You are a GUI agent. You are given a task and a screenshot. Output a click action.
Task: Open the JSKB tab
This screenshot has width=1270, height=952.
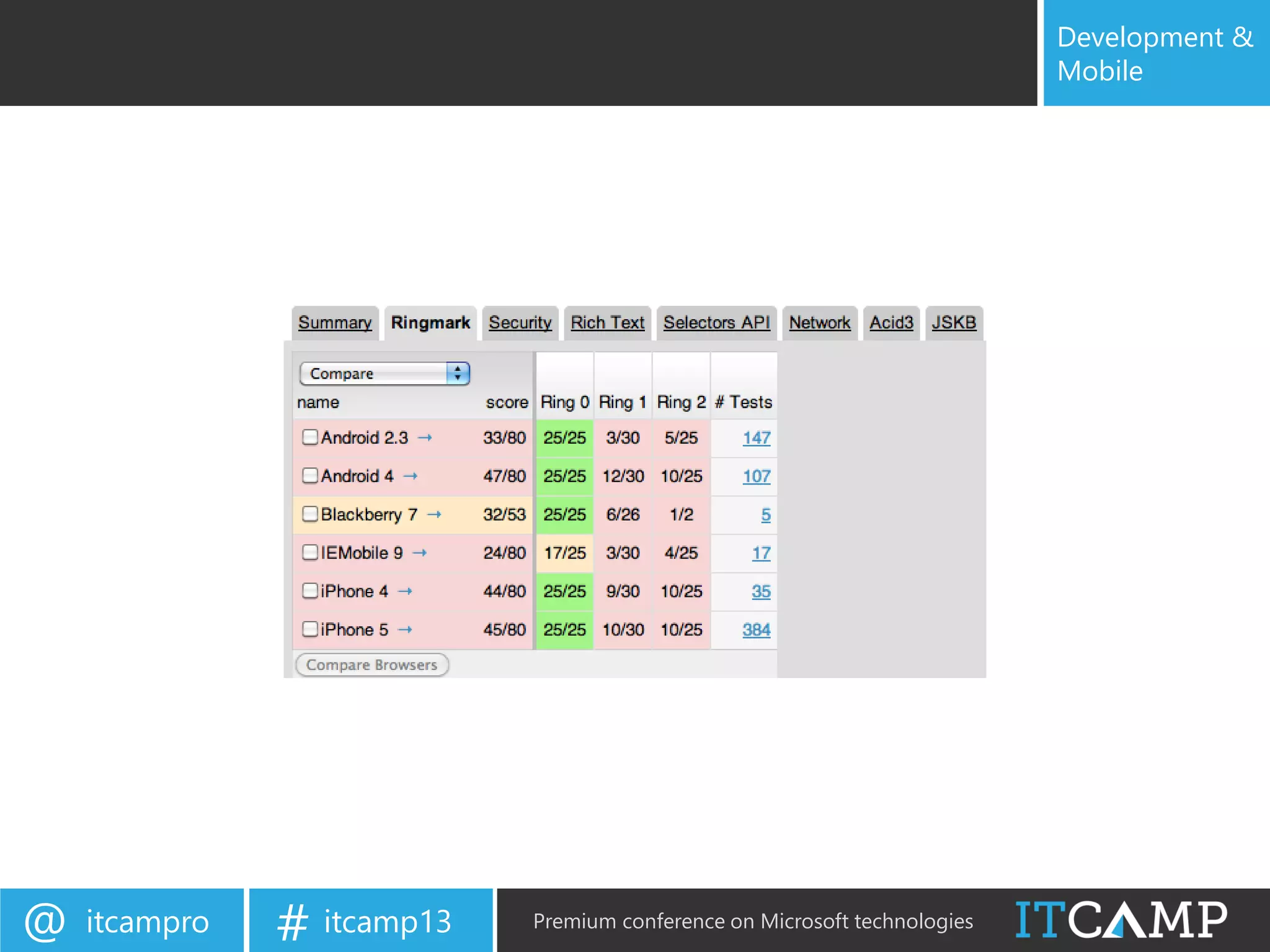[x=954, y=323]
